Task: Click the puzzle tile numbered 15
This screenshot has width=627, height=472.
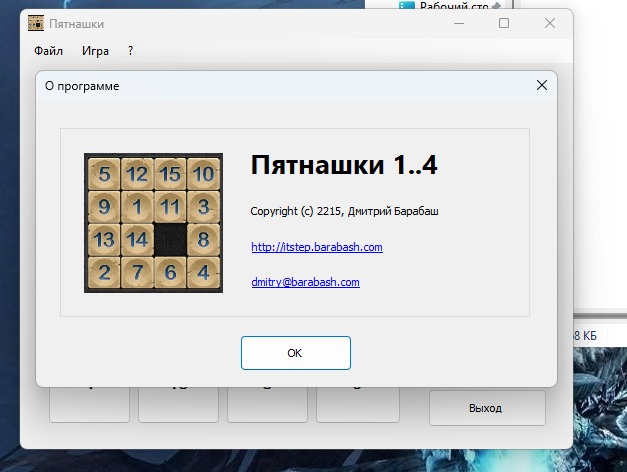Action: 170,174
